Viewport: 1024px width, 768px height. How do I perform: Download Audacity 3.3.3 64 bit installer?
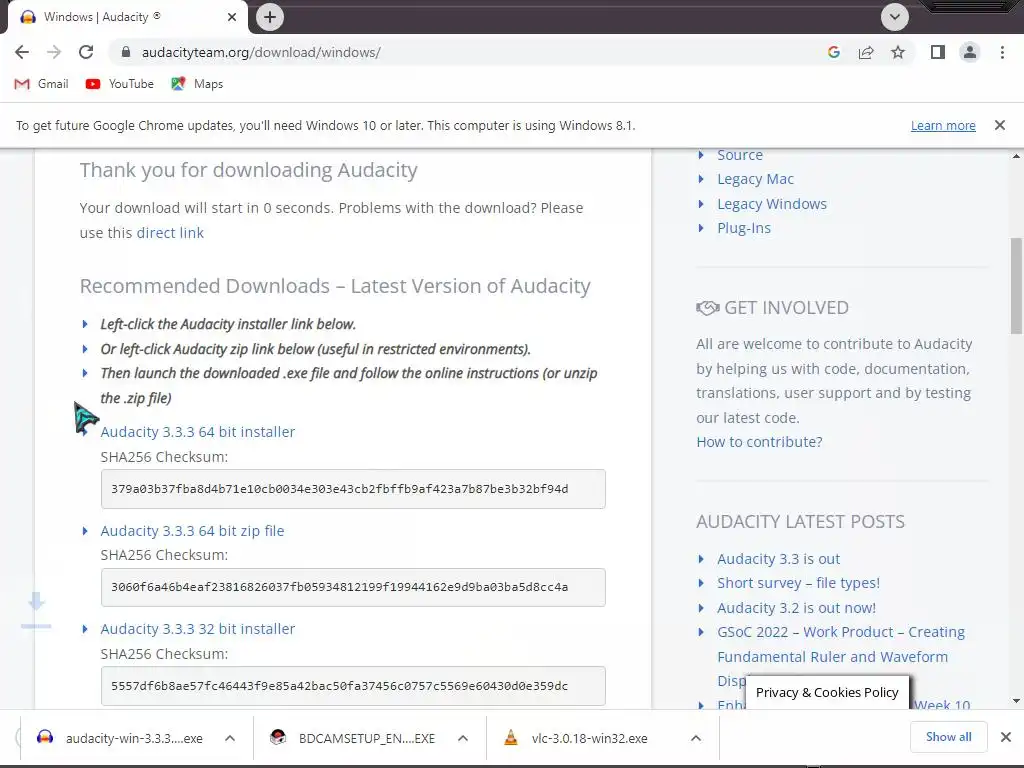(198, 432)
